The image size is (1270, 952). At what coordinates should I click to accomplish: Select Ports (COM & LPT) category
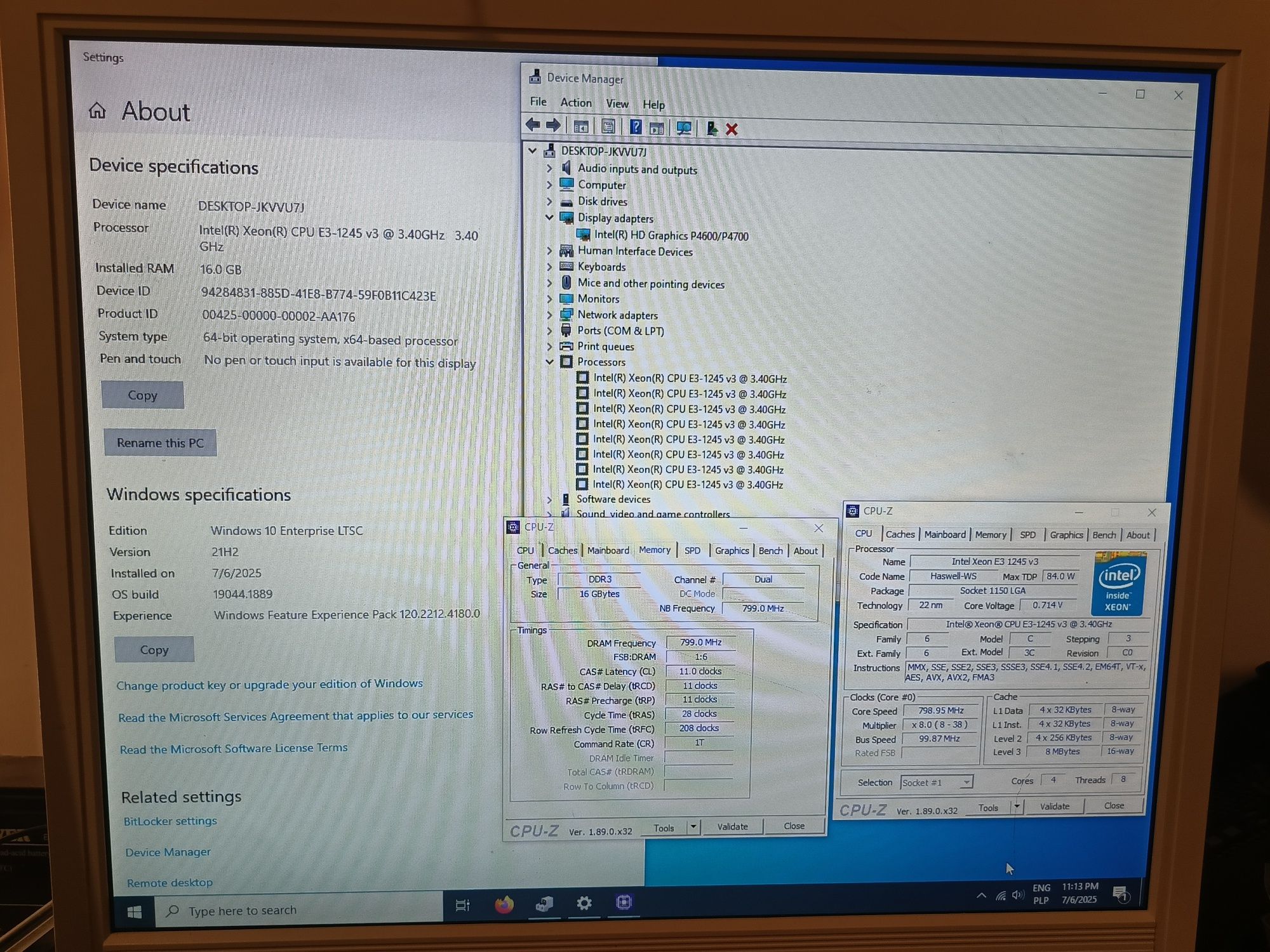[x=620, y=330]
